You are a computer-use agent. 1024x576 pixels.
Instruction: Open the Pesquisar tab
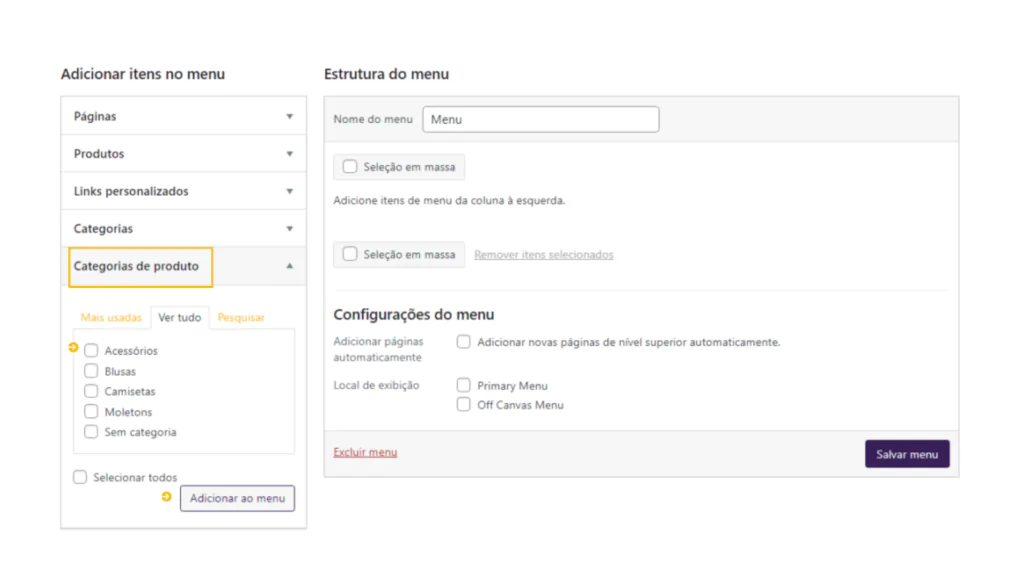(x=241, y=317)
